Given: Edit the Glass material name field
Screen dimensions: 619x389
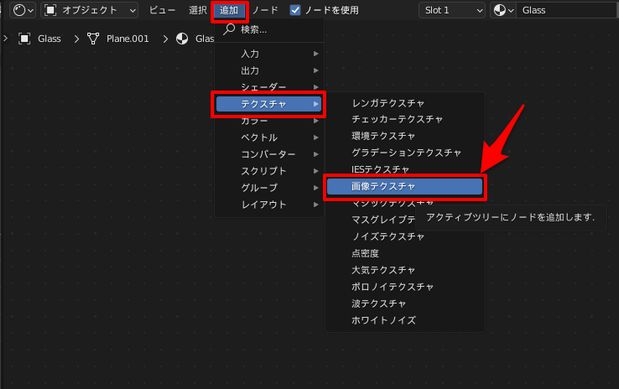Looking at the screenshot, I should [567, 10].
